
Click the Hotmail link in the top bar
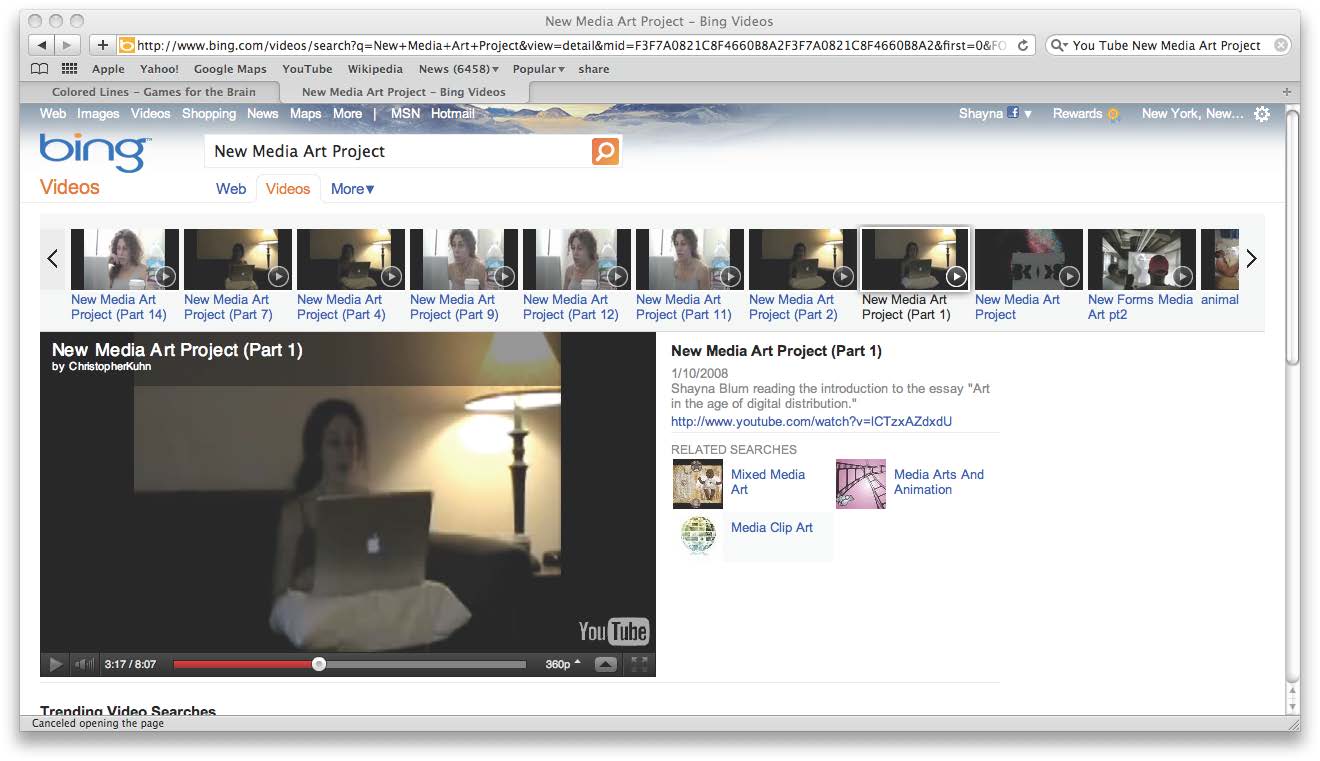(x=453, y=114)
